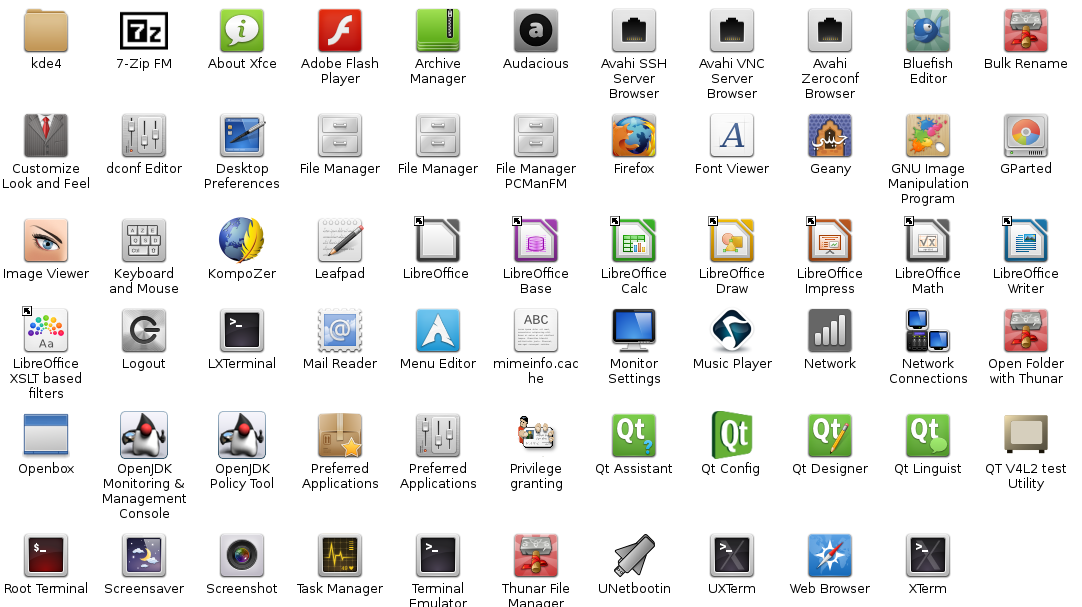Launch Archive Manager

pos(437,31)
